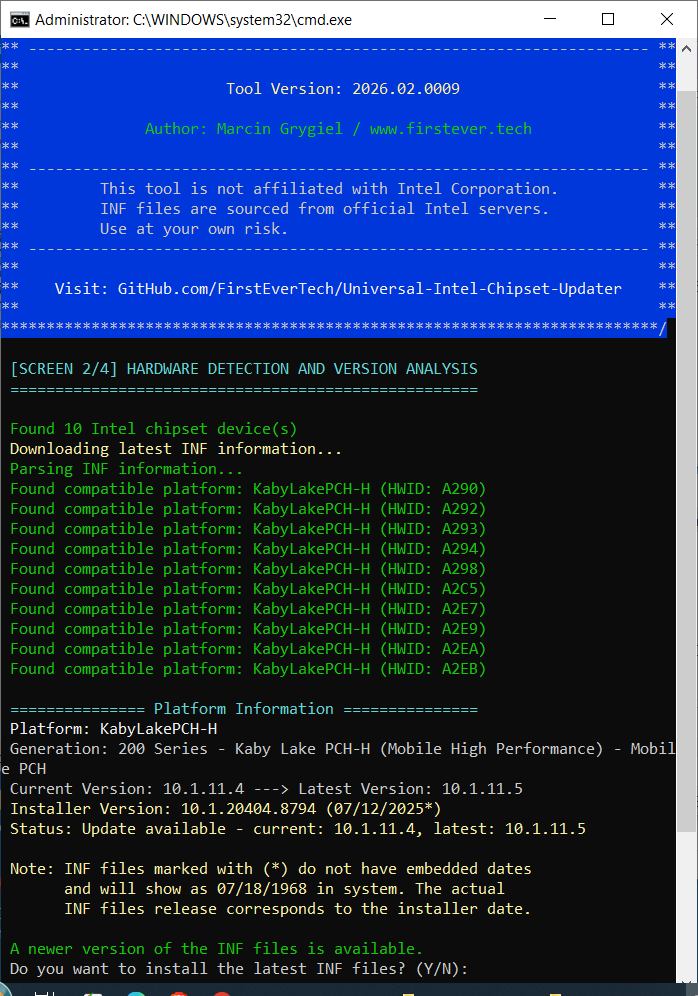698x996 pixels.
Task: Click 'INF files release corresponds to the installer date.'
Action: (x=297, y=910)
